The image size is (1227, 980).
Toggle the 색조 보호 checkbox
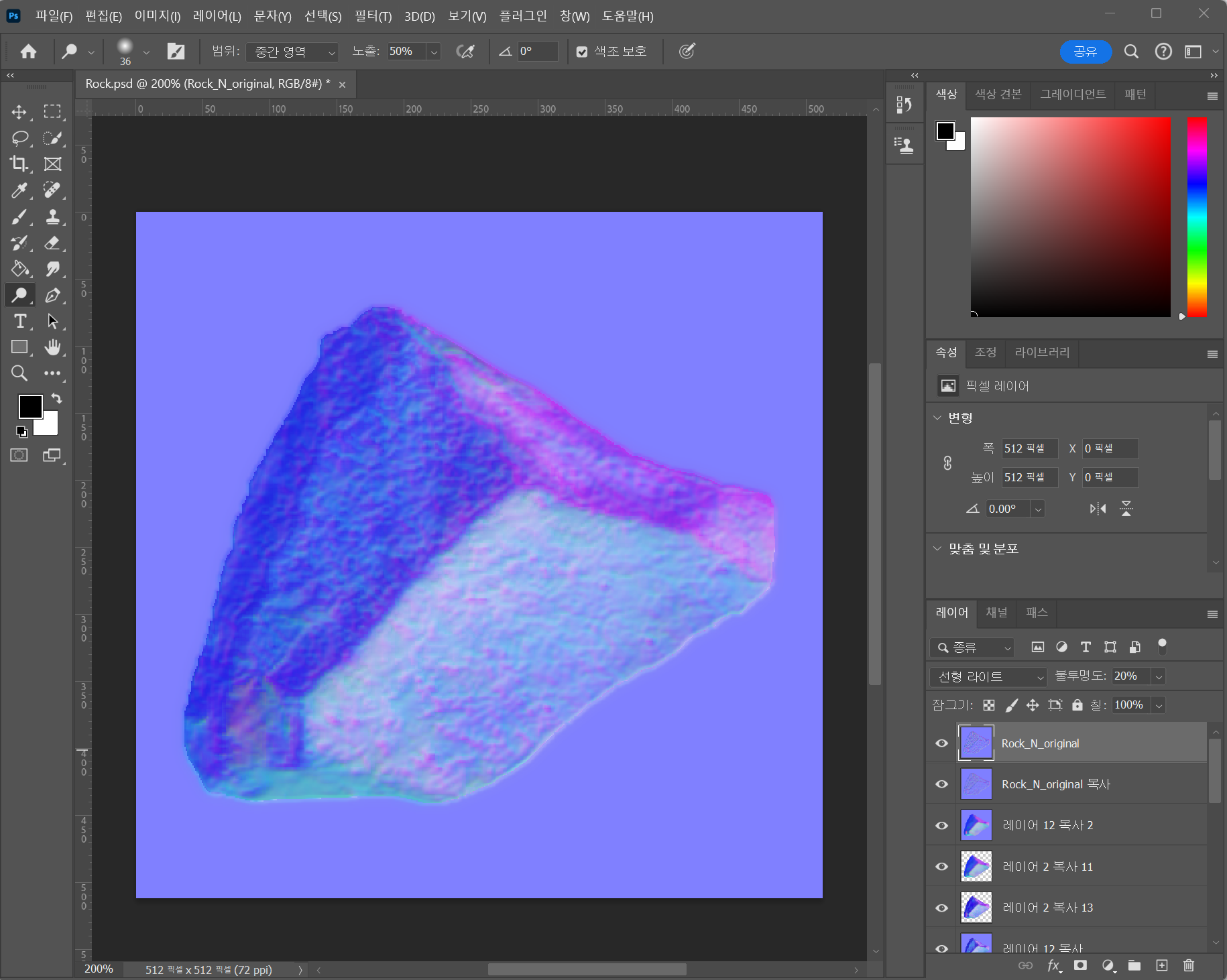coord(582,52)
